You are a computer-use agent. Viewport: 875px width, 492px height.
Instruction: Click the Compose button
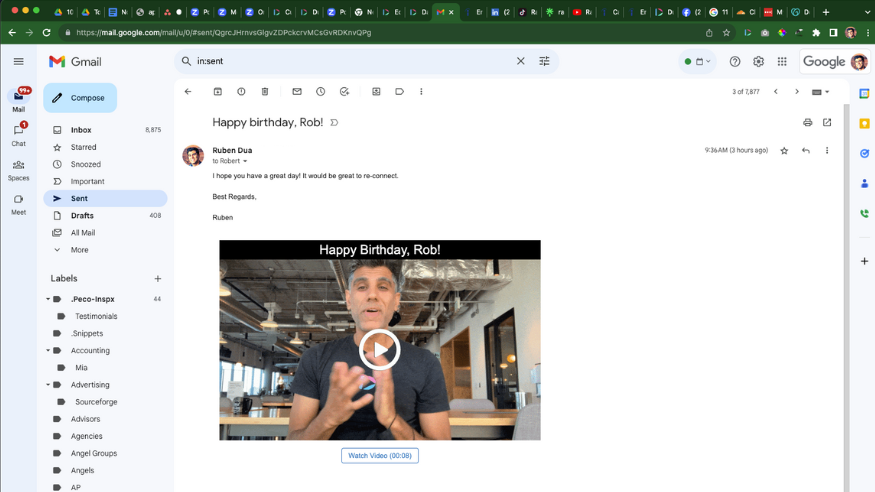pyautogui.click(x=80, y=98)
